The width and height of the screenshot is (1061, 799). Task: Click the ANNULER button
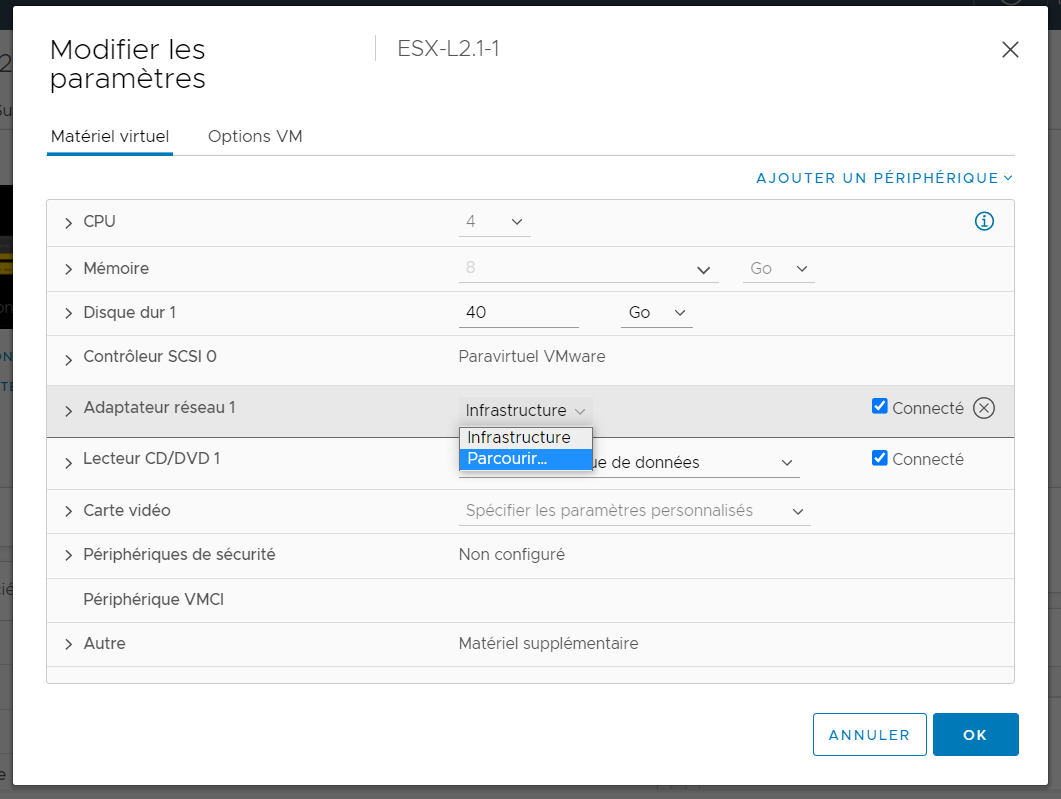[x=870, y=735]
